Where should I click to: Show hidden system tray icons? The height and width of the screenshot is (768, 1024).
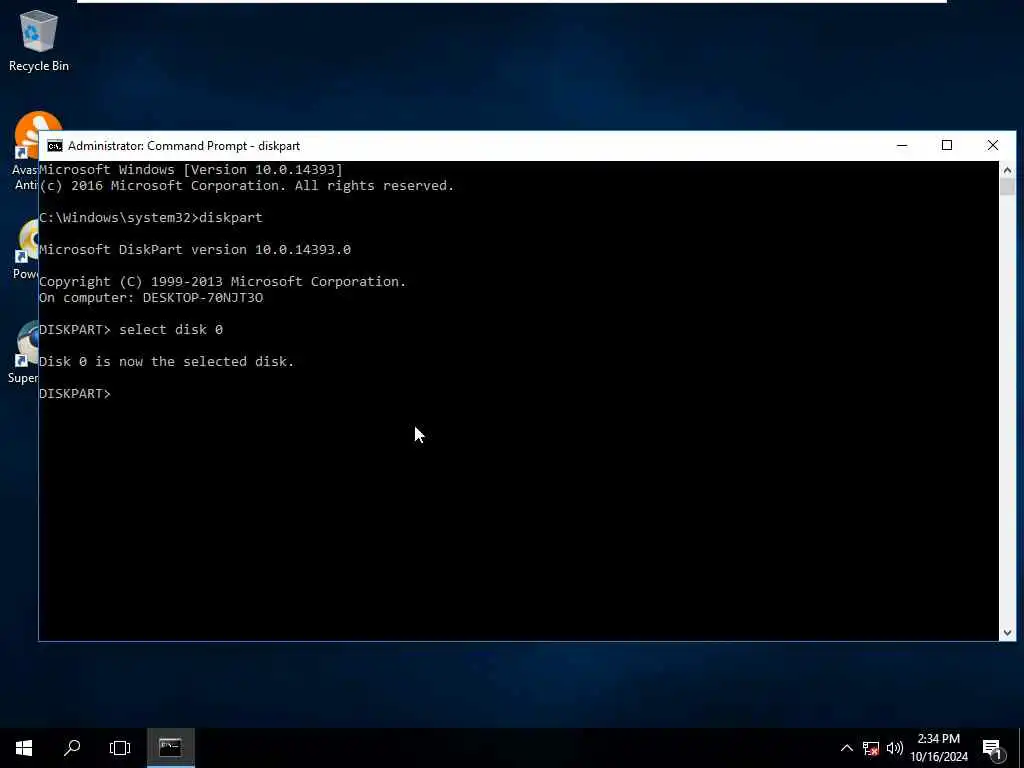[x=846, y=748]
